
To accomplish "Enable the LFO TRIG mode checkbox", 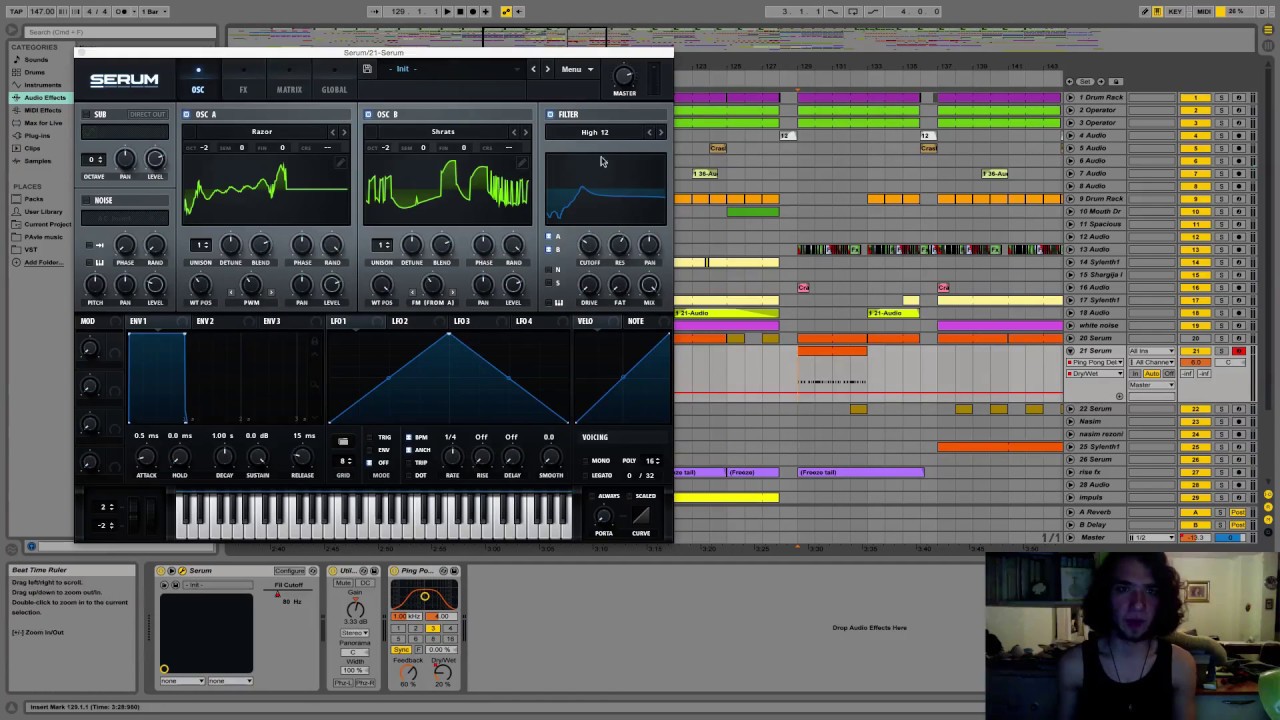I will point(369,437).
